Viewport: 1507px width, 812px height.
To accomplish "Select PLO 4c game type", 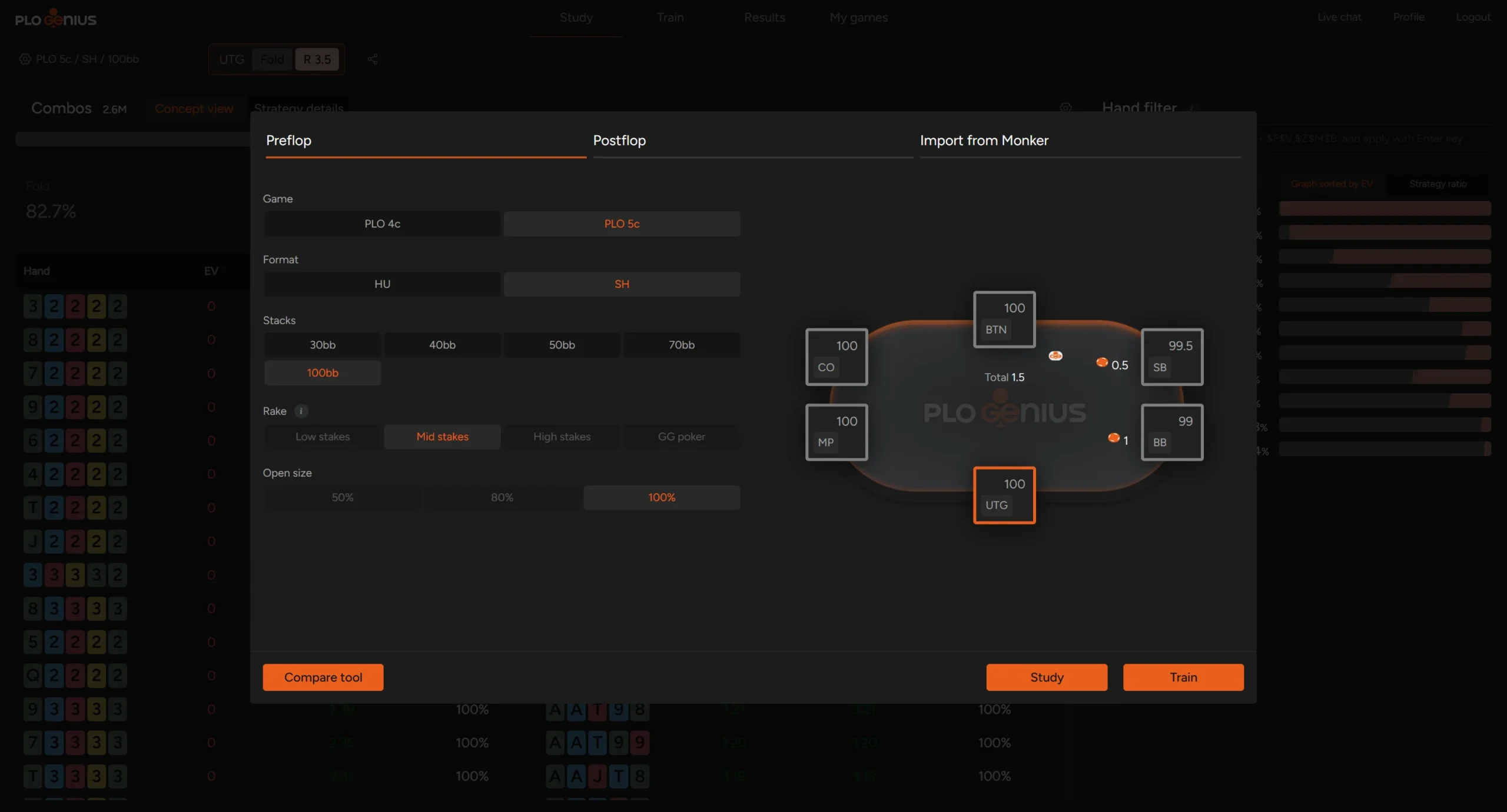I will [x=382, y=224].
